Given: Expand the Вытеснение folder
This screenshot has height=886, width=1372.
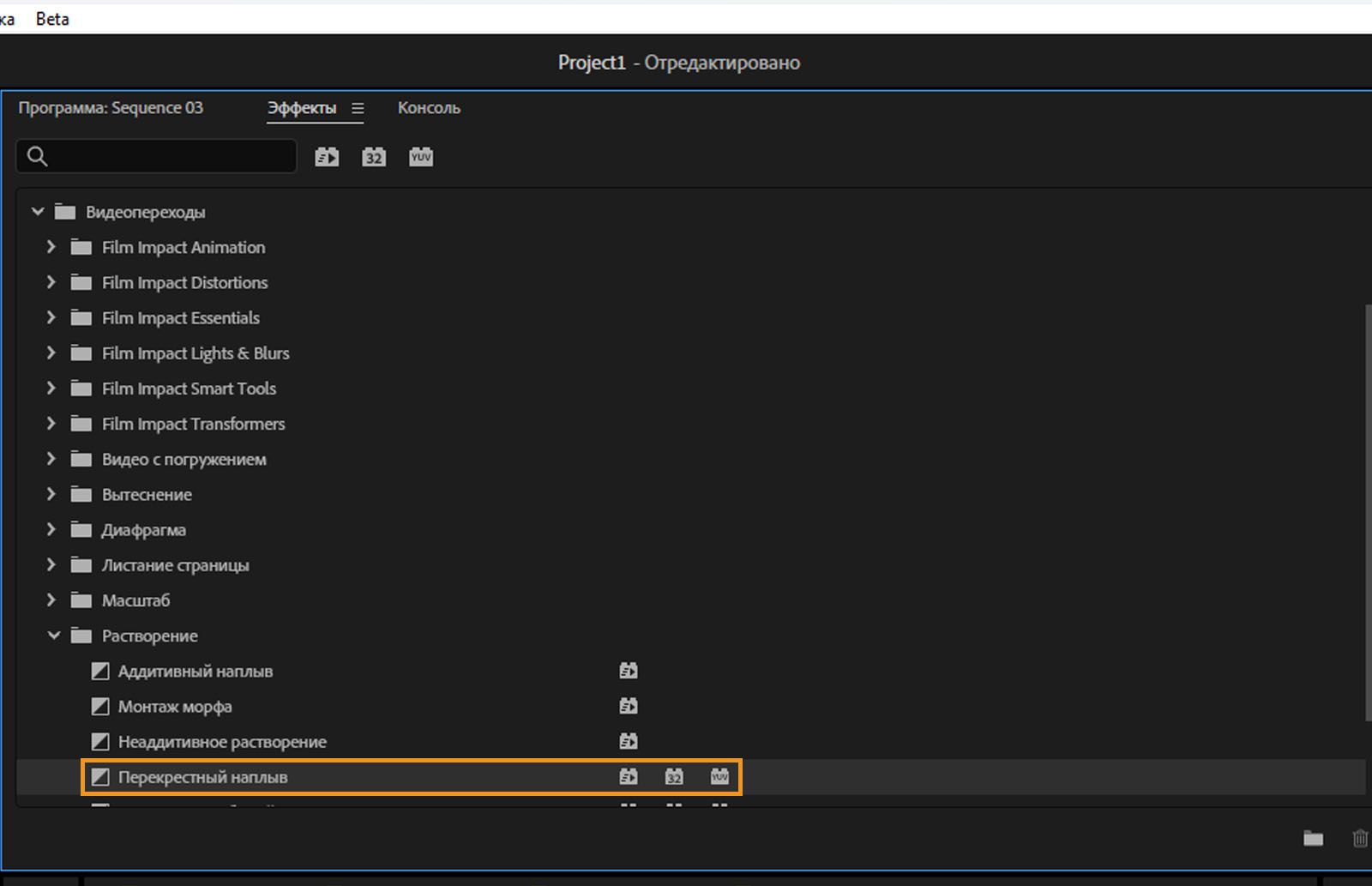Looking at the screenshot, I should click(x=51, y=494).
